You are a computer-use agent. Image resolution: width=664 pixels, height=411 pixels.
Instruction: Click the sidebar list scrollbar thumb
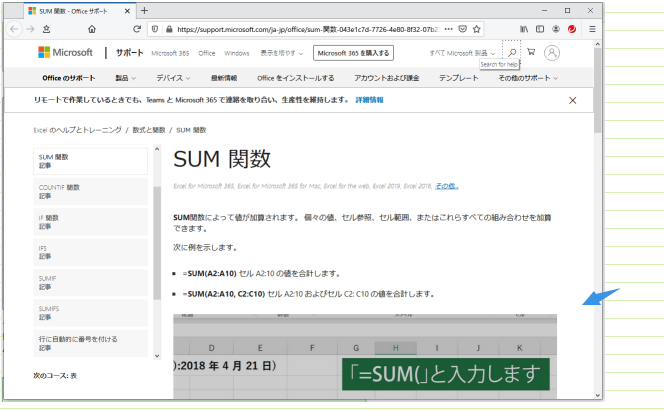coord(157,243)
